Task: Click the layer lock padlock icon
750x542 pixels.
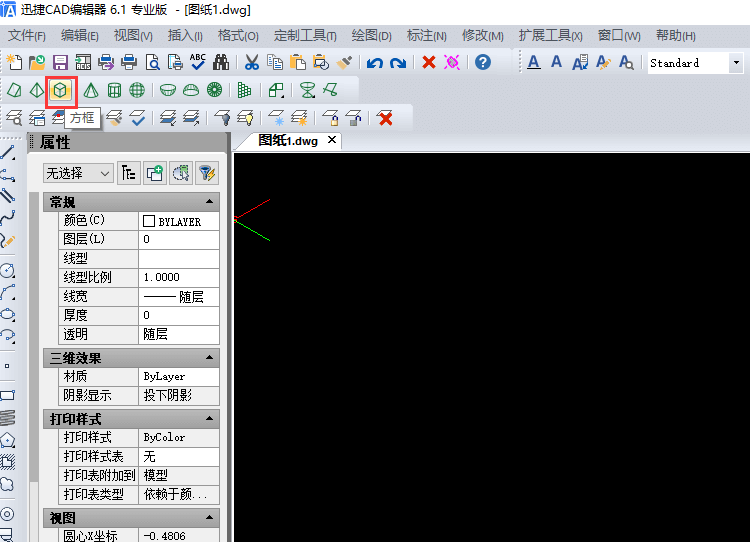Action: point(331,118)
